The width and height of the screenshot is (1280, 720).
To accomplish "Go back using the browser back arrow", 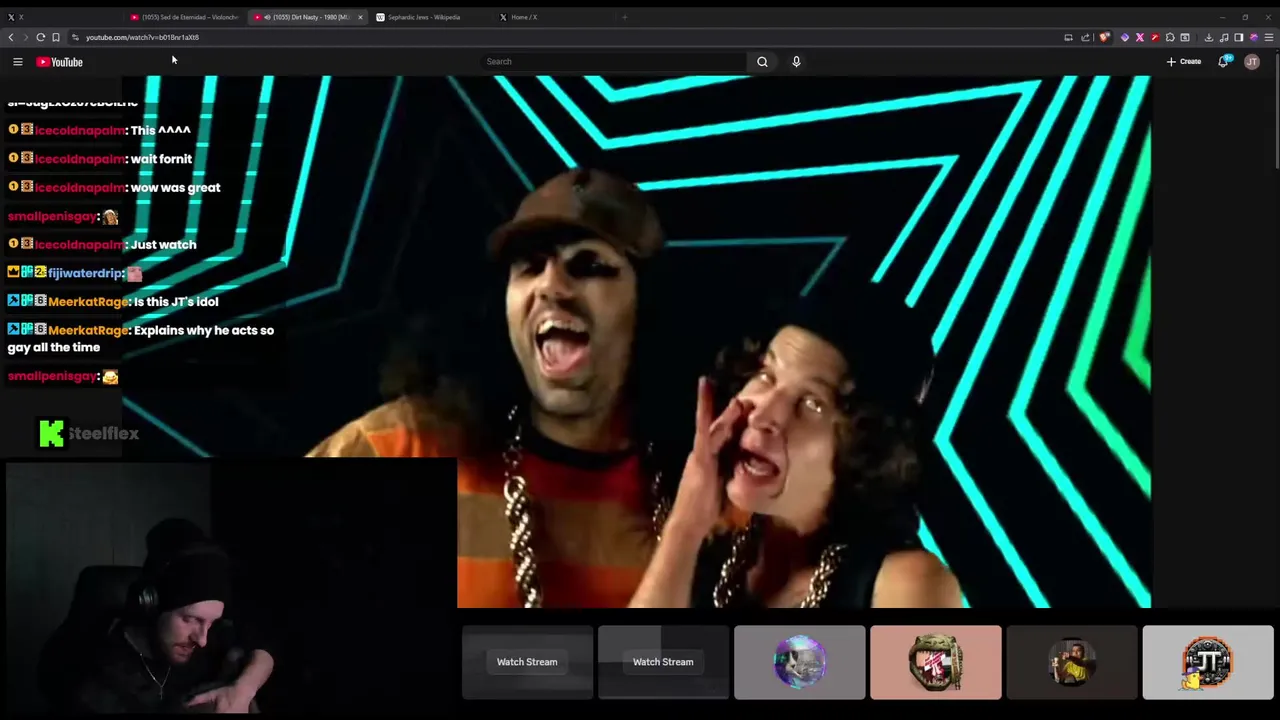I will tap(11, 37).
